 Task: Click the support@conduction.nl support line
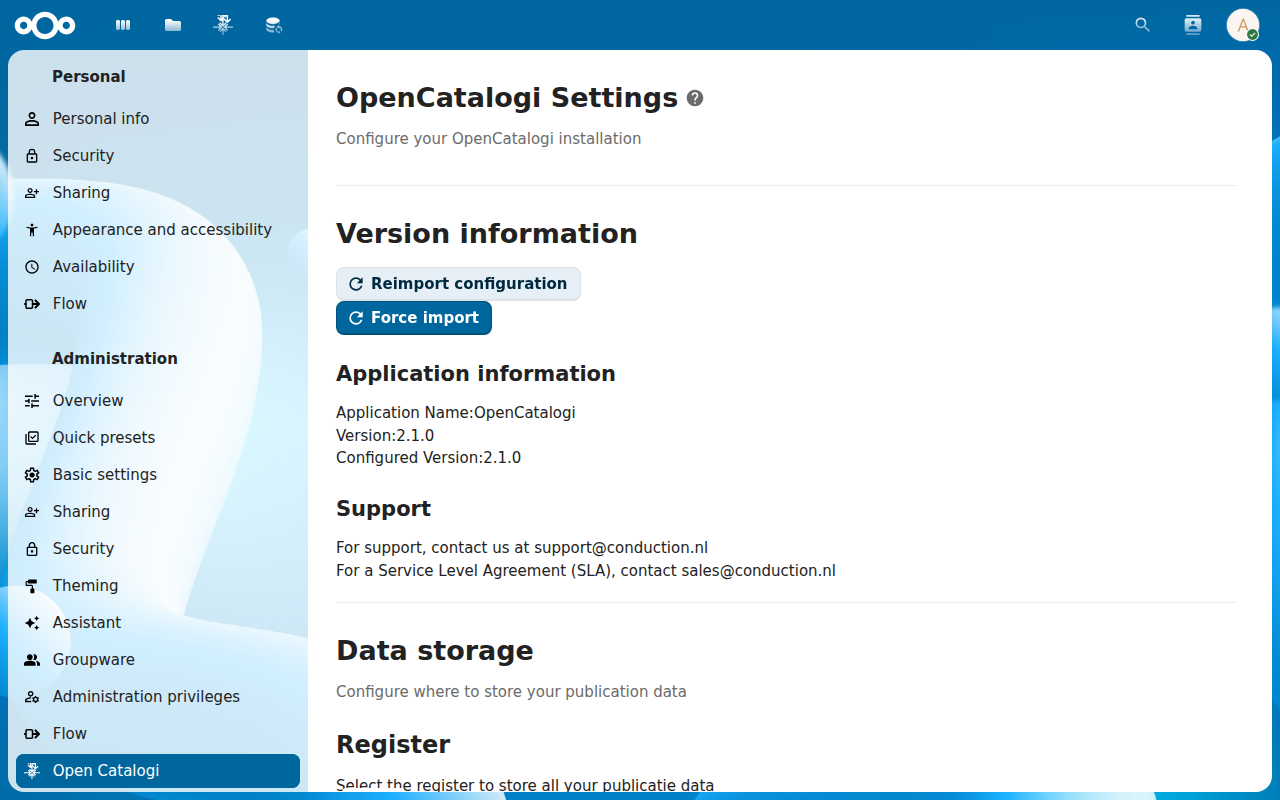coord(522,548)
